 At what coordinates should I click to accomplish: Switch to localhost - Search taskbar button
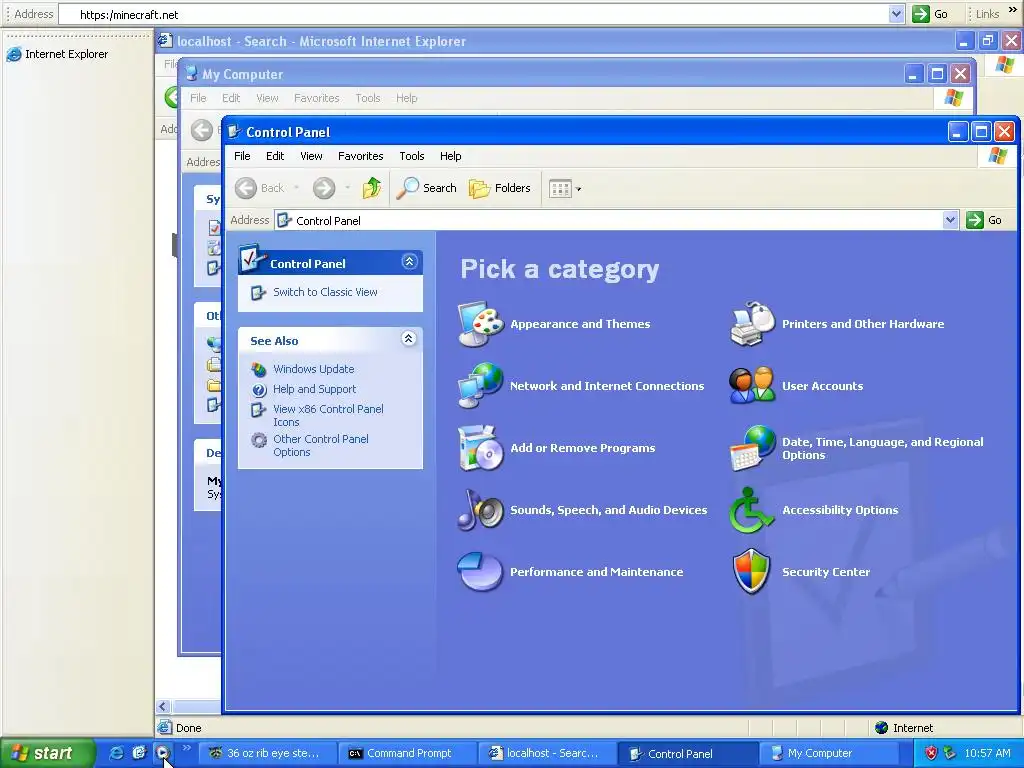[546, 753]
